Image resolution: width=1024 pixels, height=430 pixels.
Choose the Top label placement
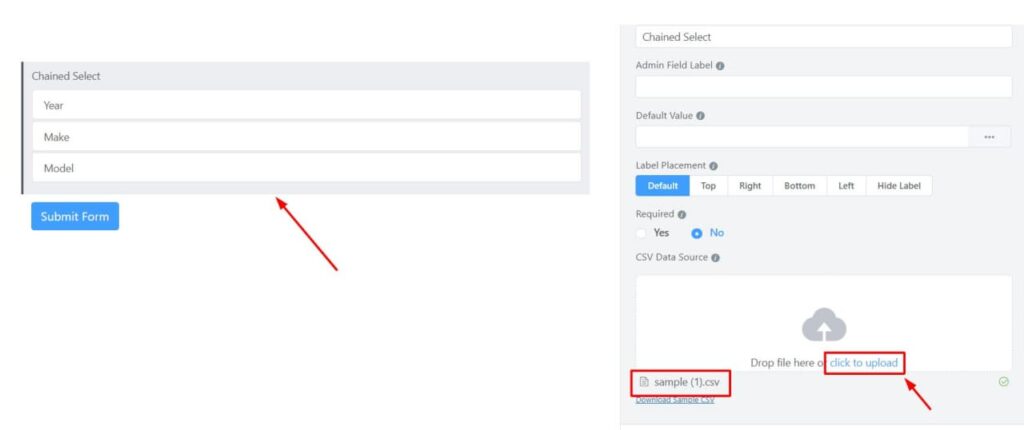click(x=709, y=186)
